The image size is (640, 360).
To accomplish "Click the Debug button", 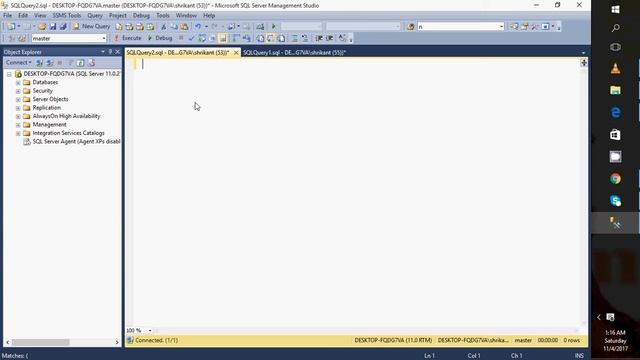I will click(x=160, y=38).
